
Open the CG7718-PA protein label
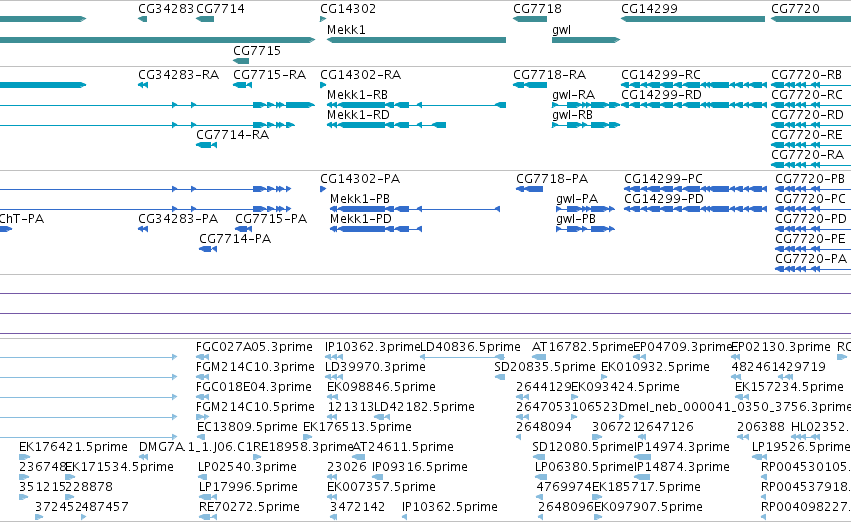point(552,179)
